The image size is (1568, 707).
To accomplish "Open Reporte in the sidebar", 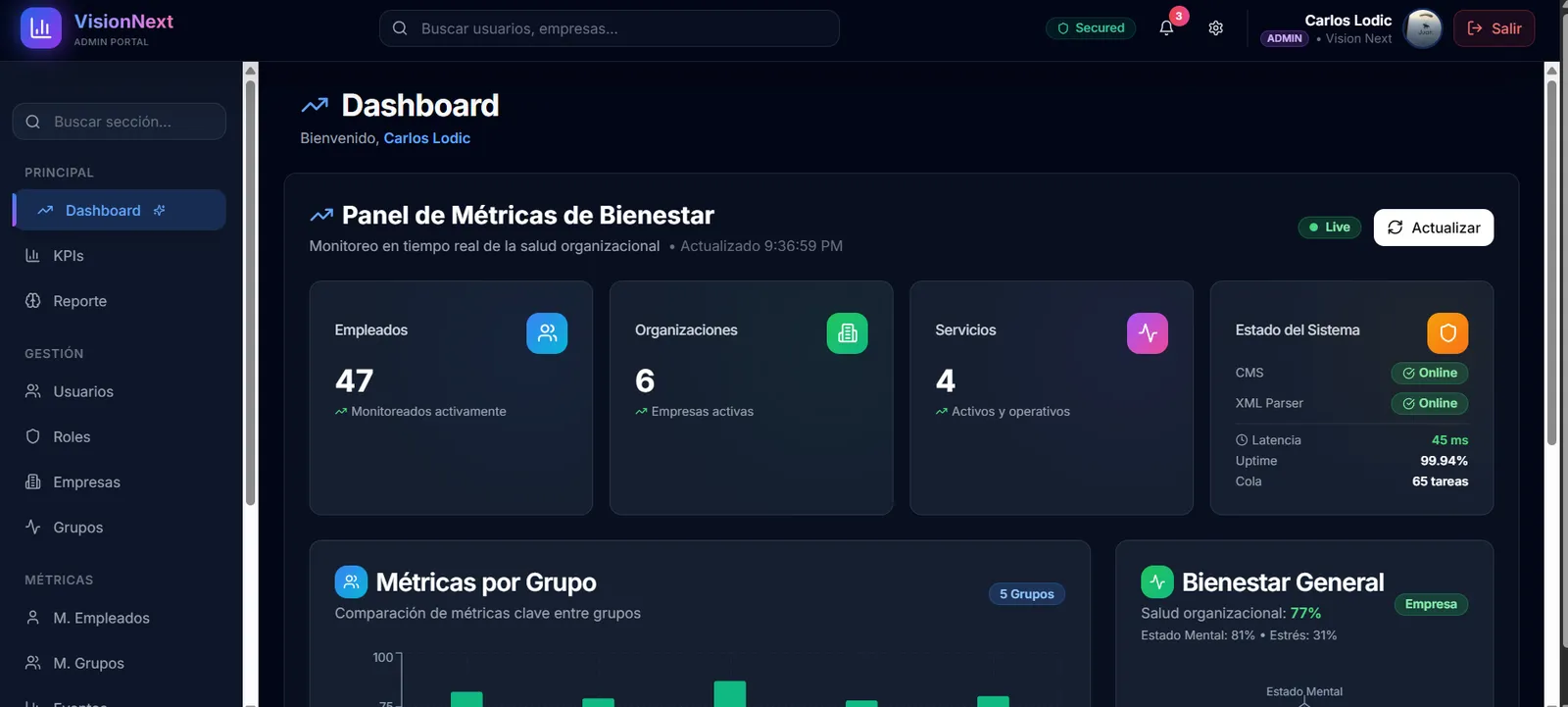I will click(x=120, y=301).
